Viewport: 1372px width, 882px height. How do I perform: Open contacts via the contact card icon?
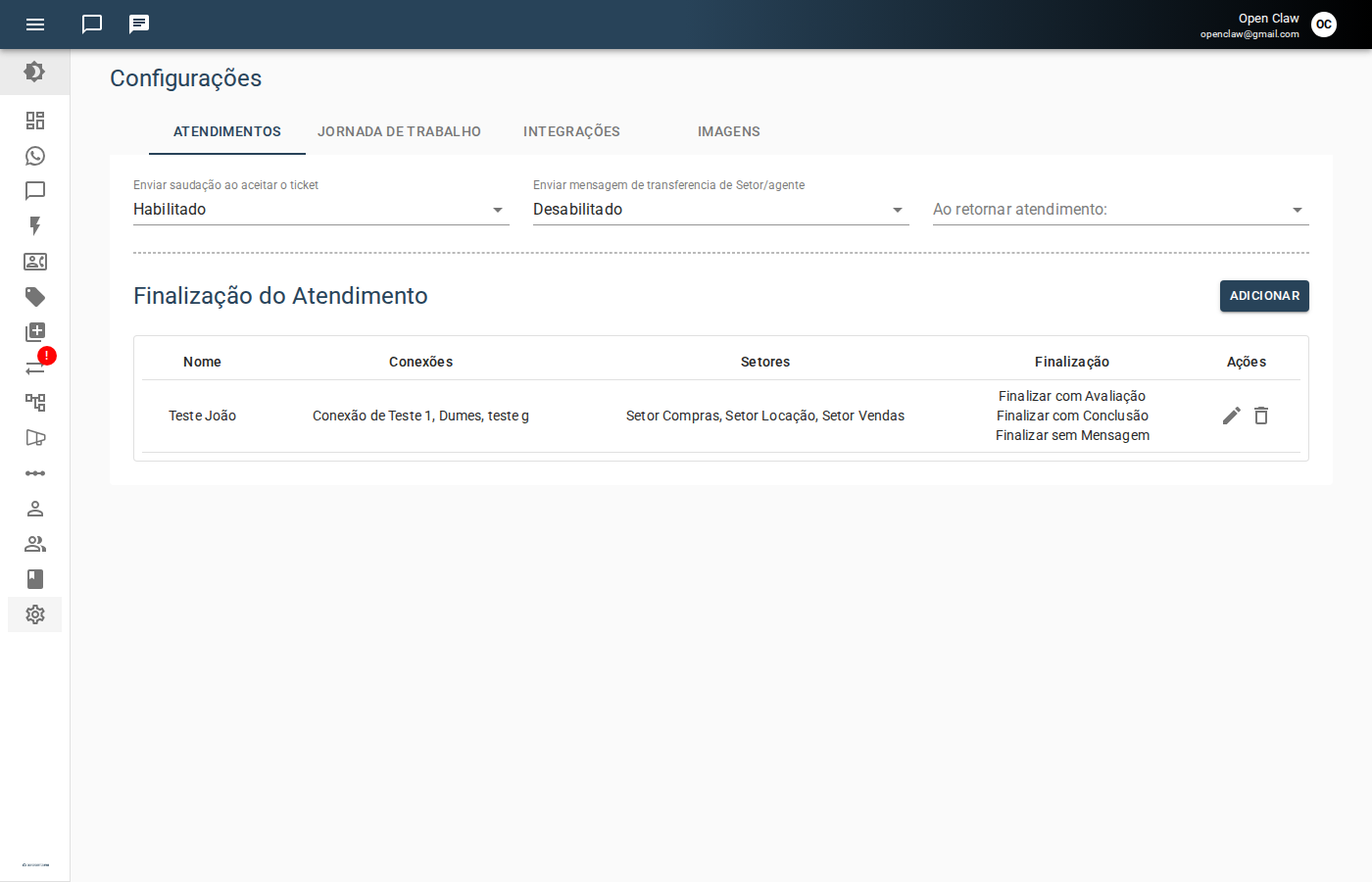click(x=35, y=262)
